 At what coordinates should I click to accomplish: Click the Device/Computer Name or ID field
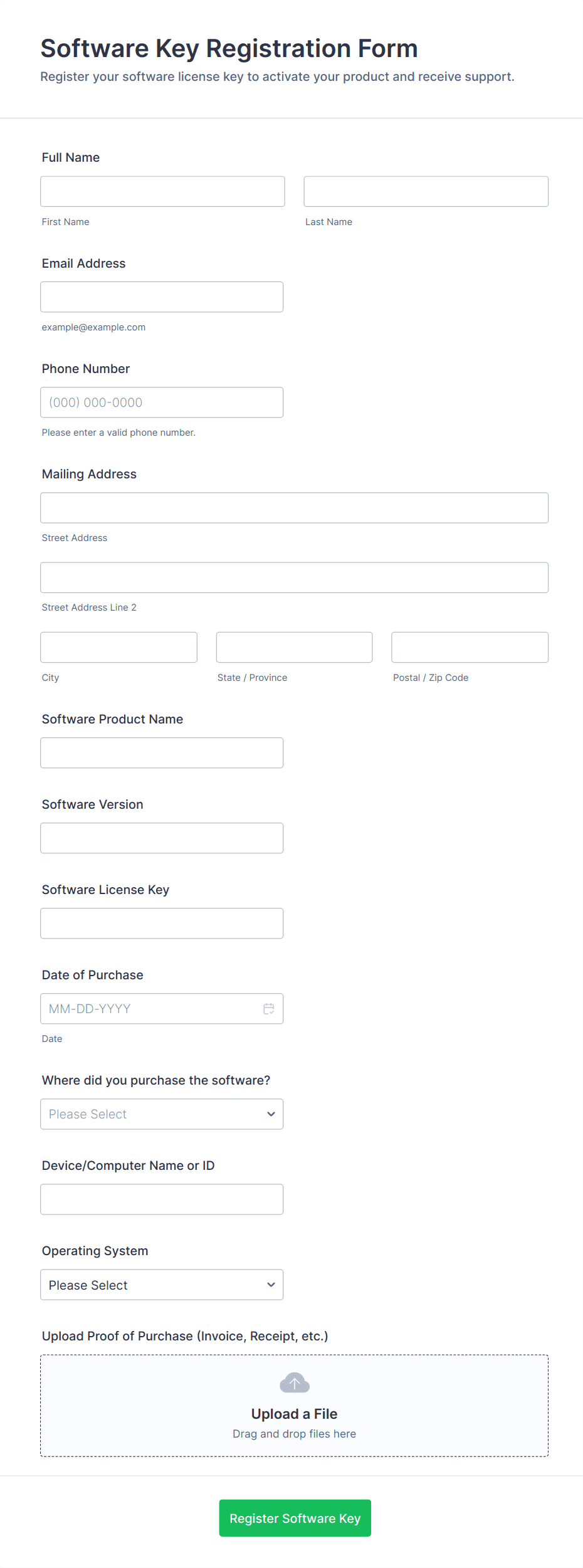pyautogui.click(x=162, y=1199)
